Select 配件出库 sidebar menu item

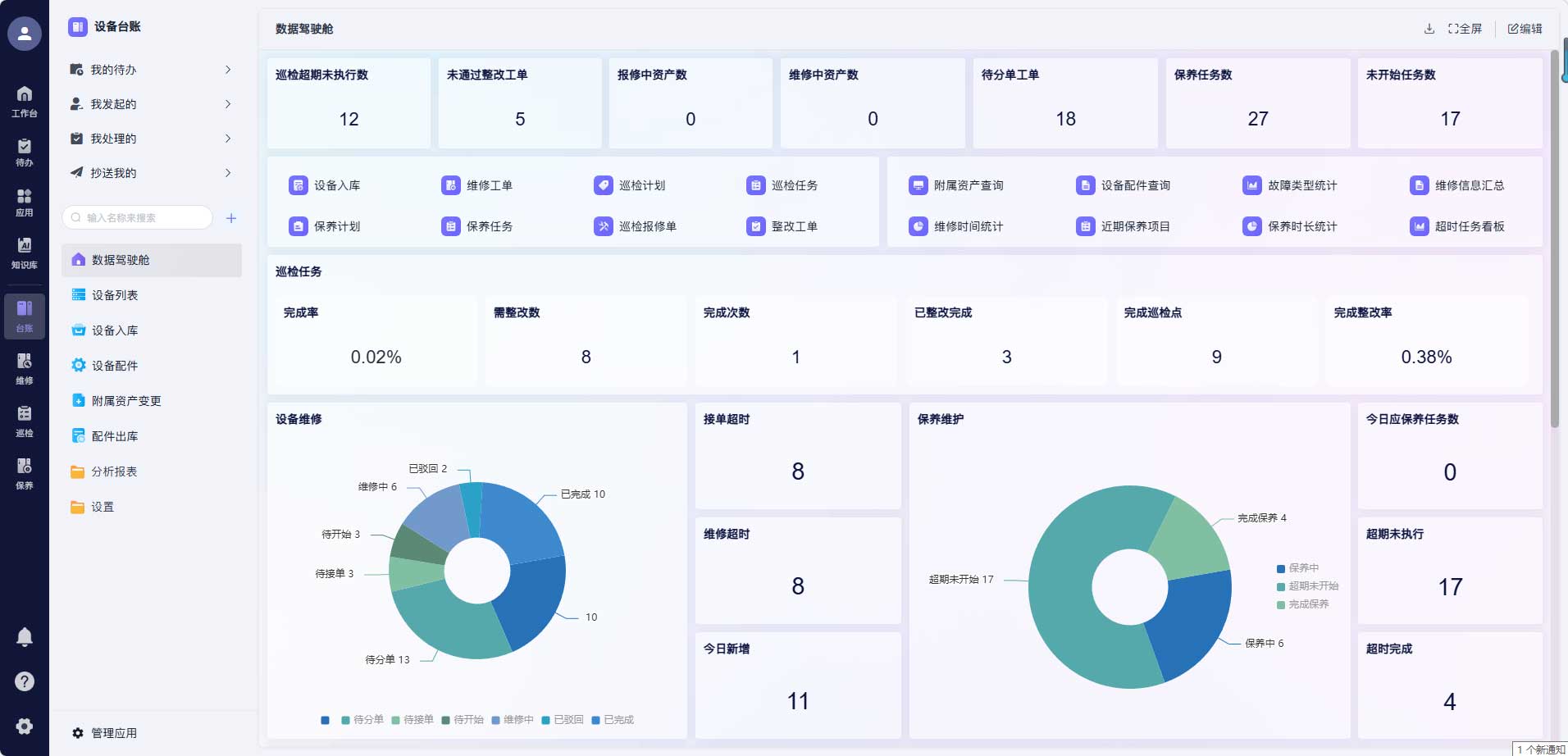pyautogui.click(x=115, y=436)
